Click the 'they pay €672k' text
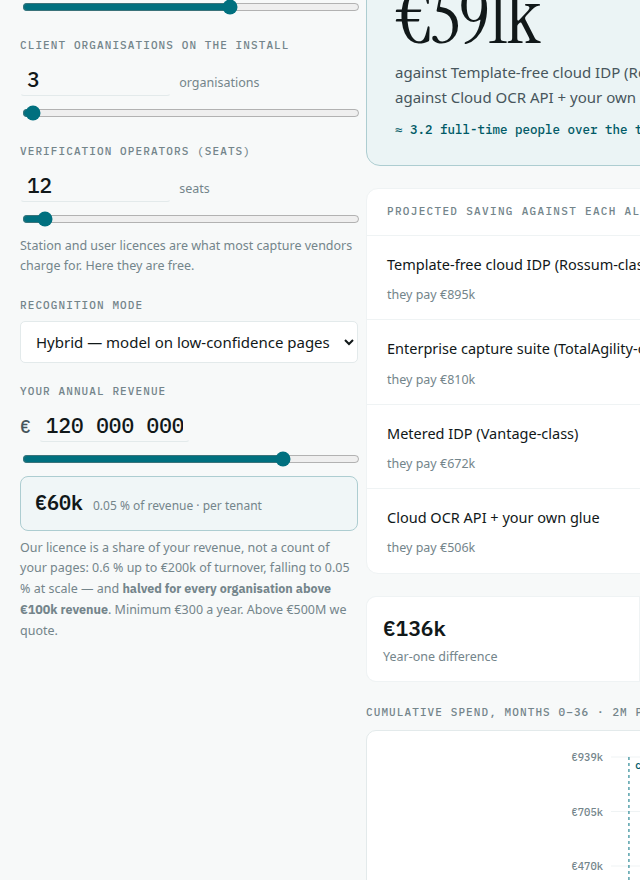 coord(431,464)
